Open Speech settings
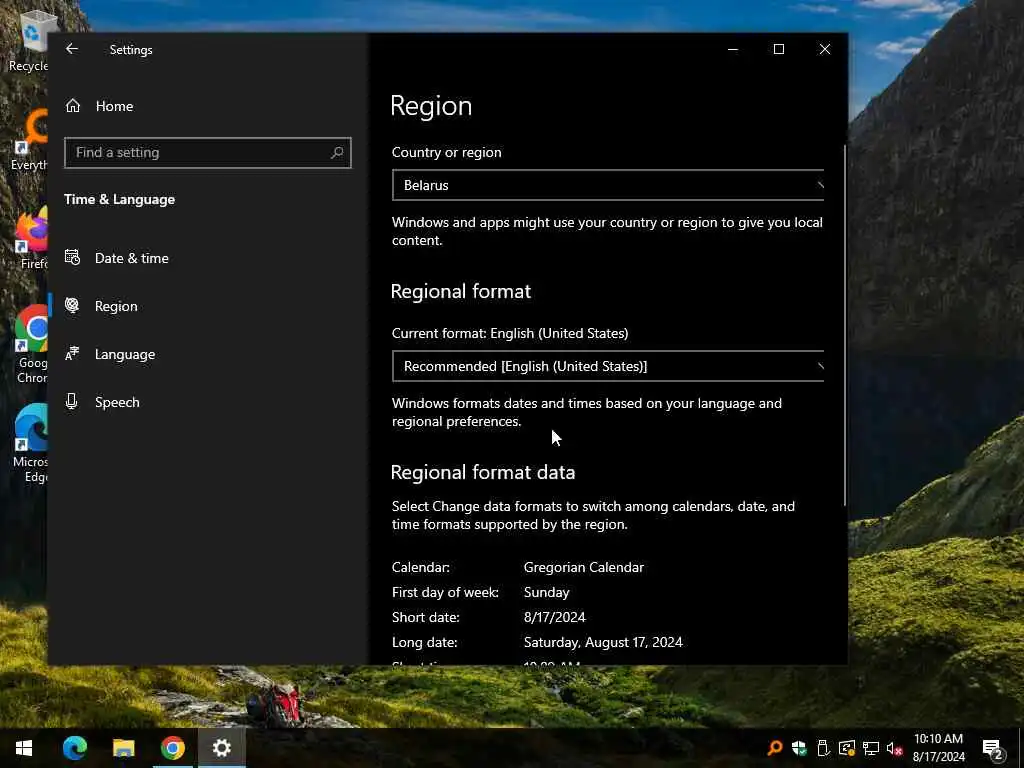The width and height of the screenshot is (1024, 768). click(208, 402)
